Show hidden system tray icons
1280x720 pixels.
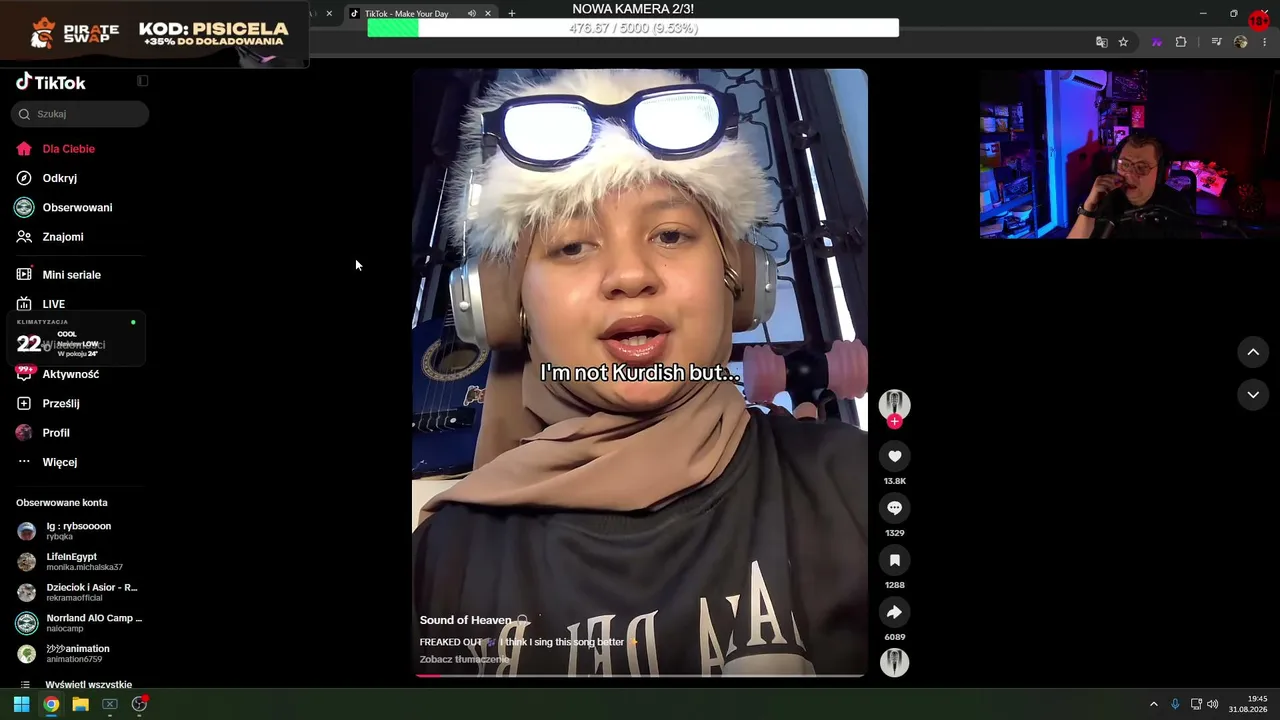click(x=1153, y=704)
